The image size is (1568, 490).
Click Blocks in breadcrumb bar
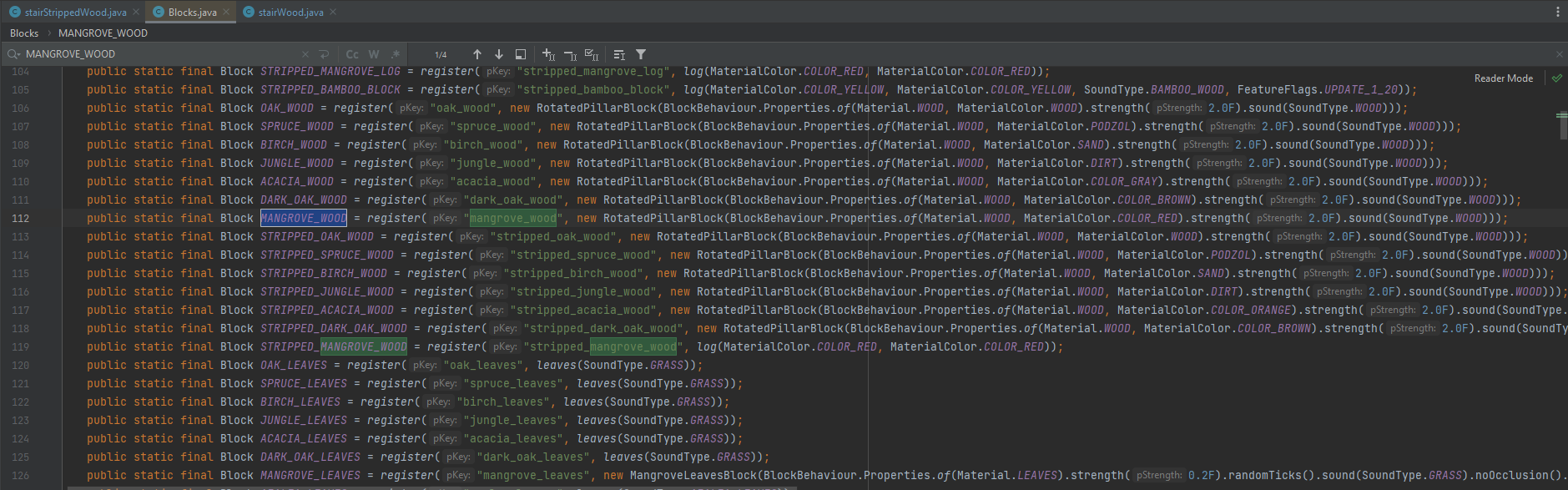click(24, 33)
